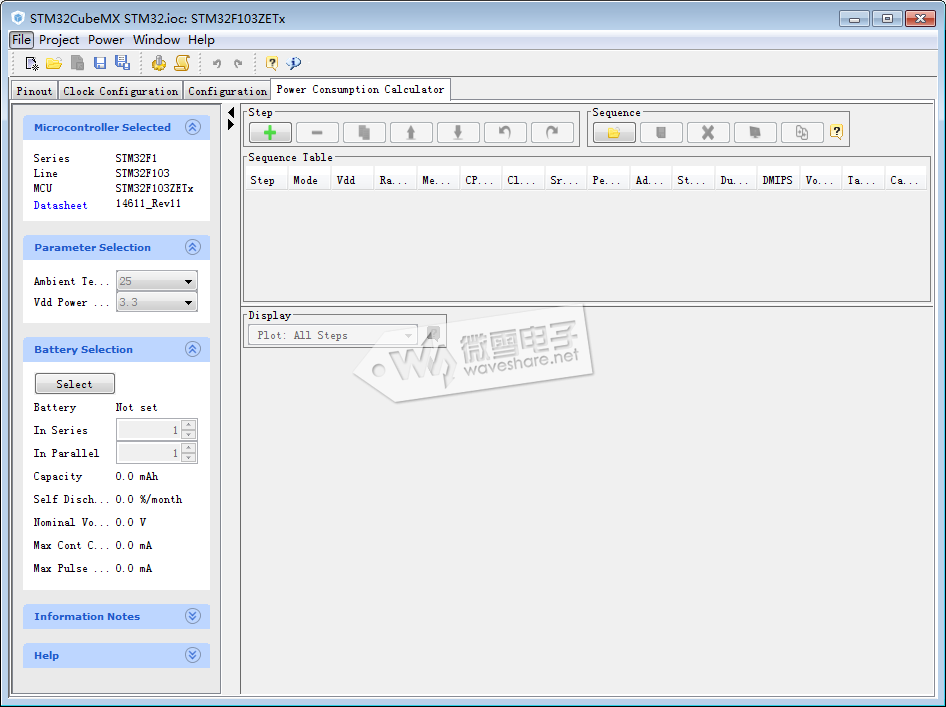Expand the Help panel section
This screenshot has height=707, width=946.
(193, 656)
